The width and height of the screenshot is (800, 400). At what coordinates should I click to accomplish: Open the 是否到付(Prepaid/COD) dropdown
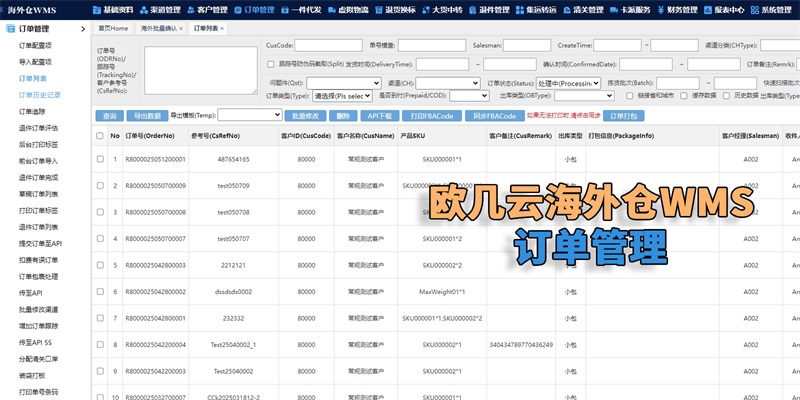469,95
